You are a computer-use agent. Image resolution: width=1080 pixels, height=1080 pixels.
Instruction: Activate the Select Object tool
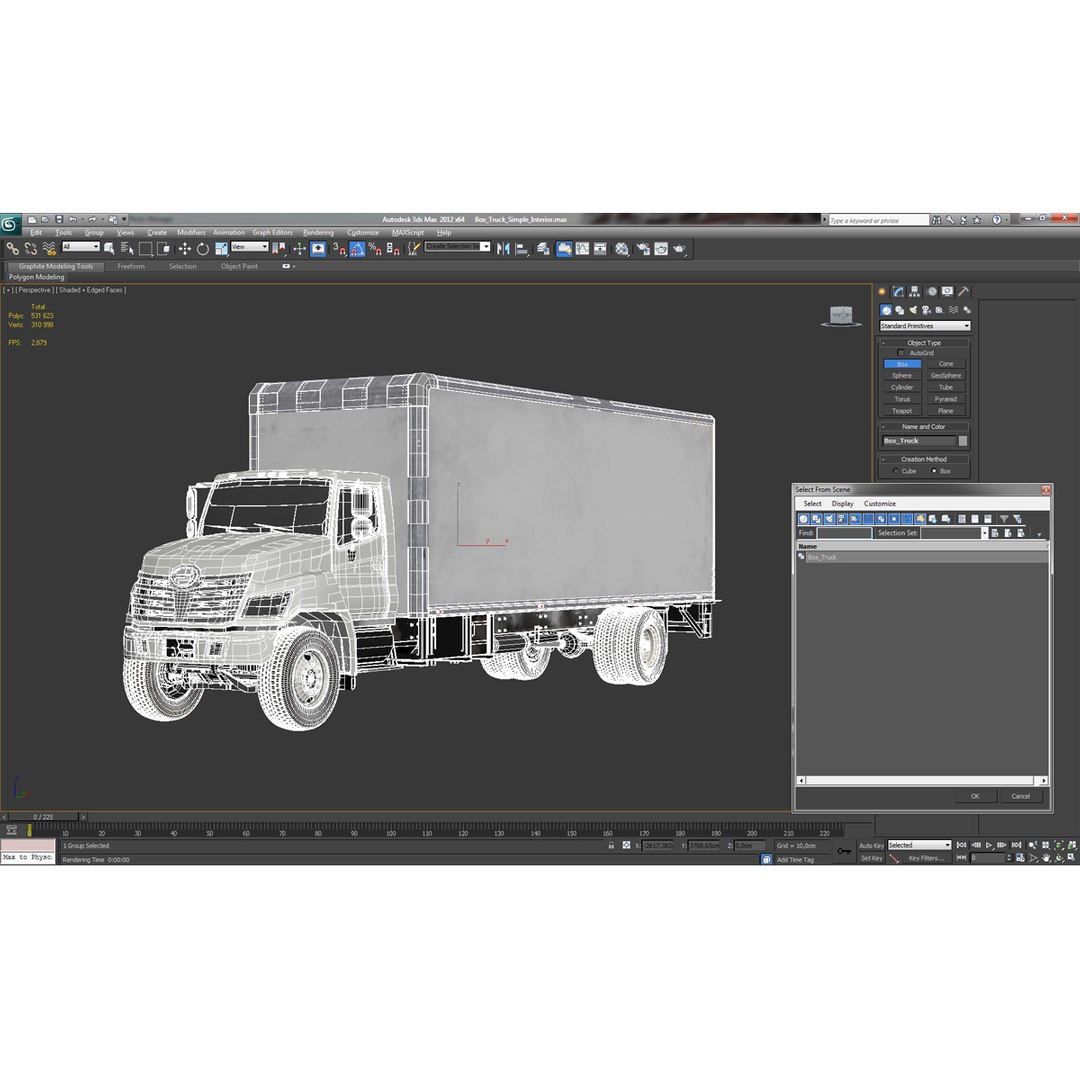click(109, 249)
